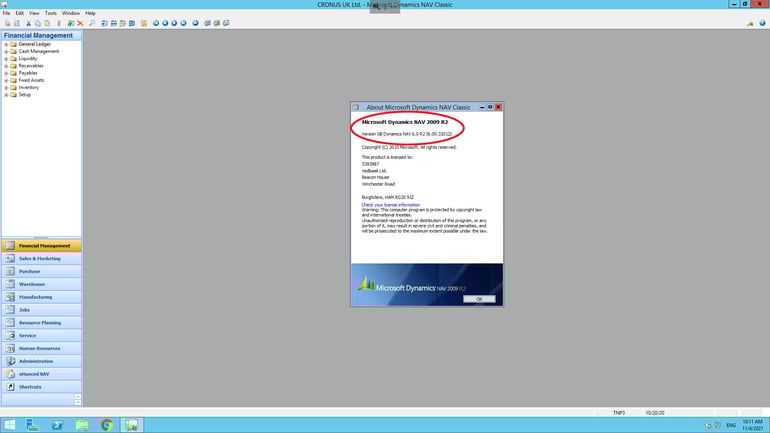Open the Administration navigation section

[x=35, y=361]
